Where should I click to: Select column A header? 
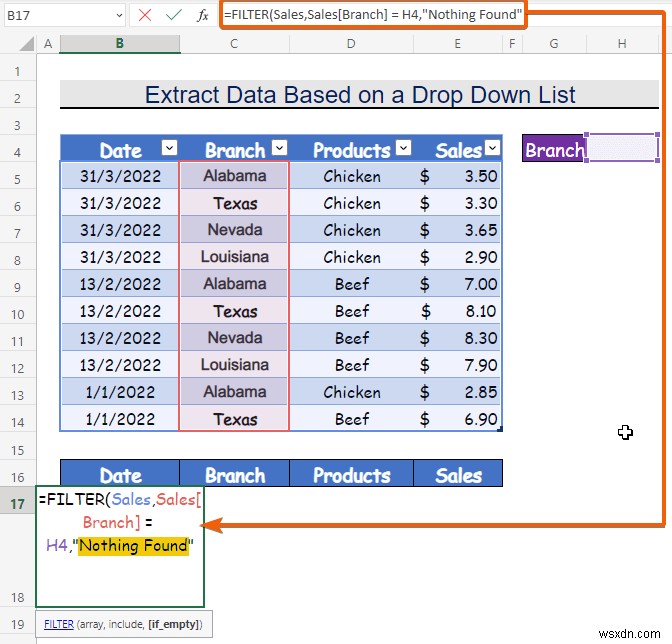point(48,43)
